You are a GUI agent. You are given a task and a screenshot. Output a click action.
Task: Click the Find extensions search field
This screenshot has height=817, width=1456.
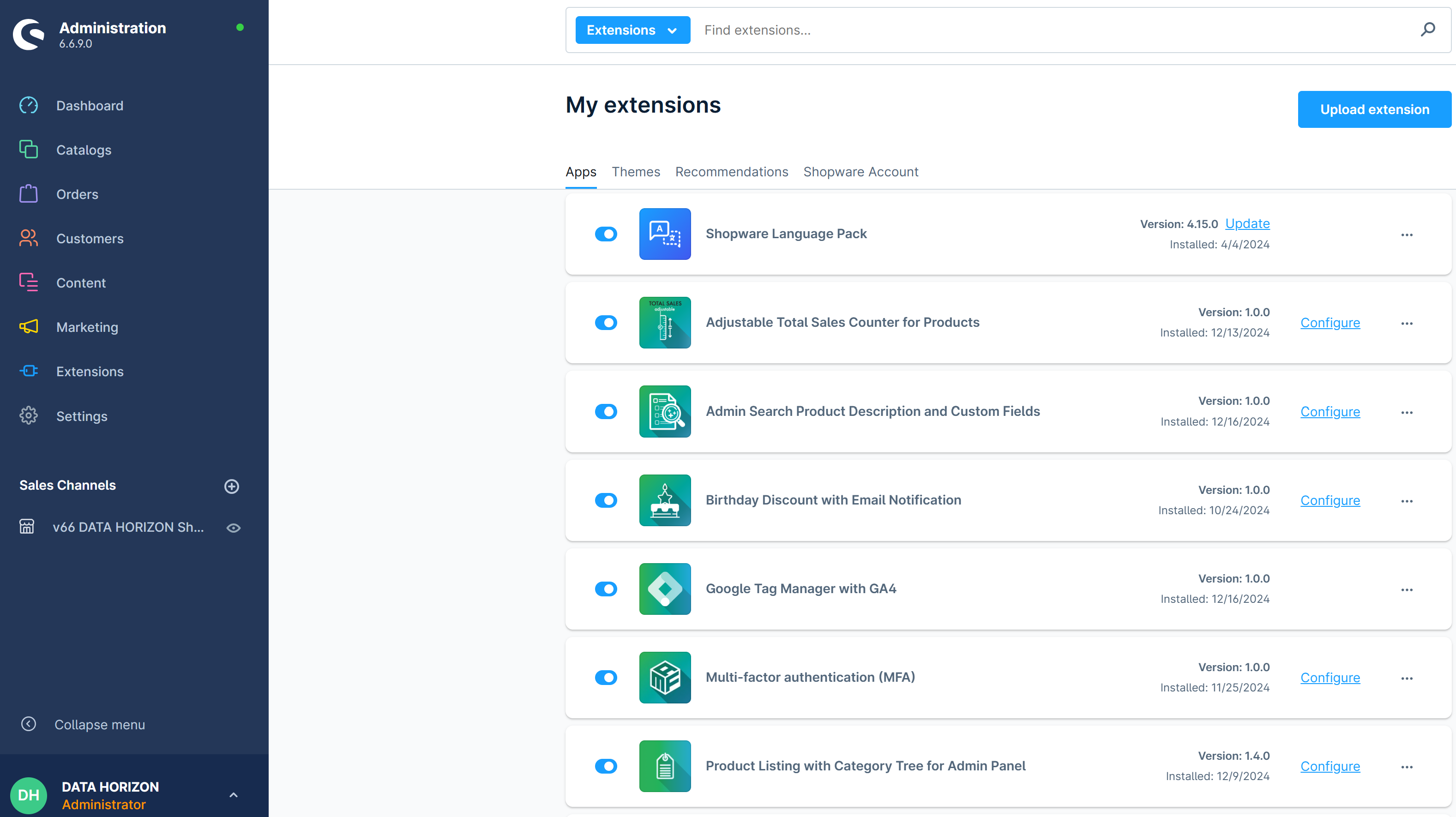(x=1051, y=30)
